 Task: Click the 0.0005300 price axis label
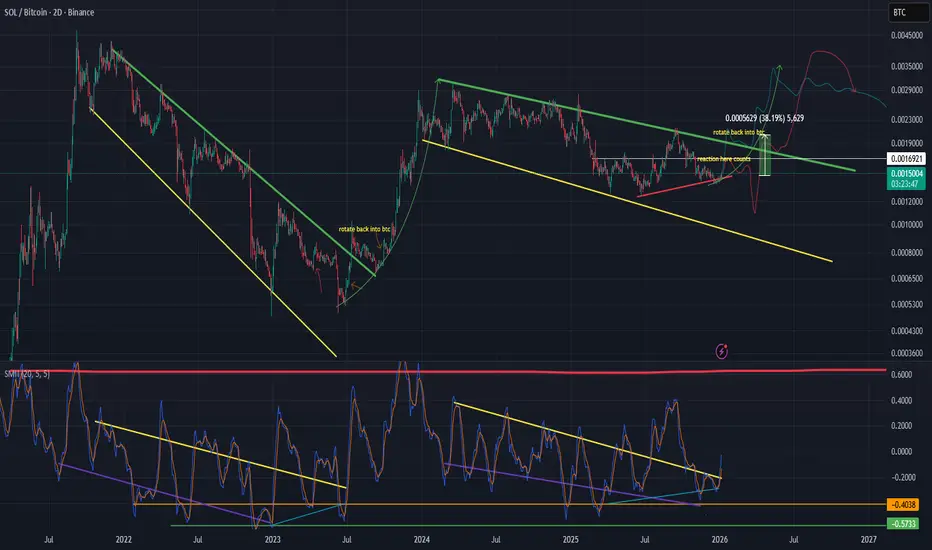[x=907, y=304]
